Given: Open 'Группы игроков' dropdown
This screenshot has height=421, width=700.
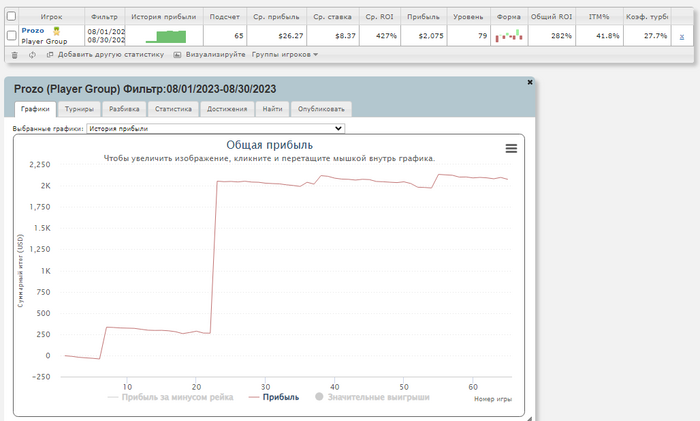Looking at the screenshot, I should click(x=285, y=54).
